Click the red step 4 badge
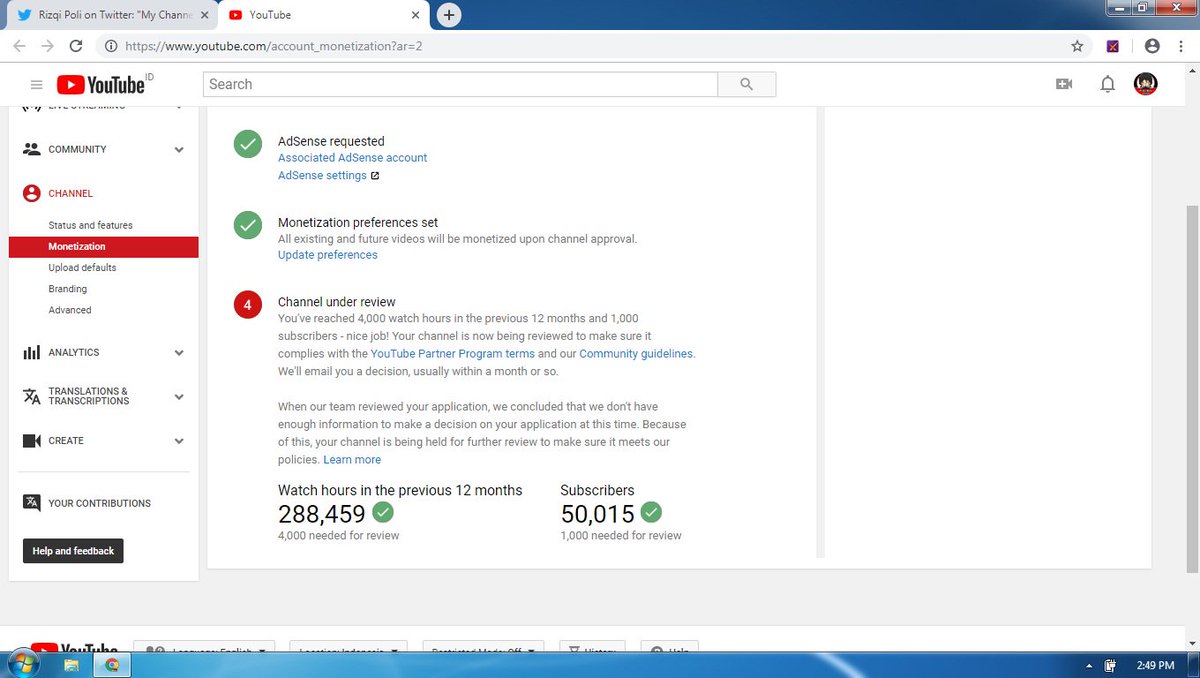 point(248,305)
